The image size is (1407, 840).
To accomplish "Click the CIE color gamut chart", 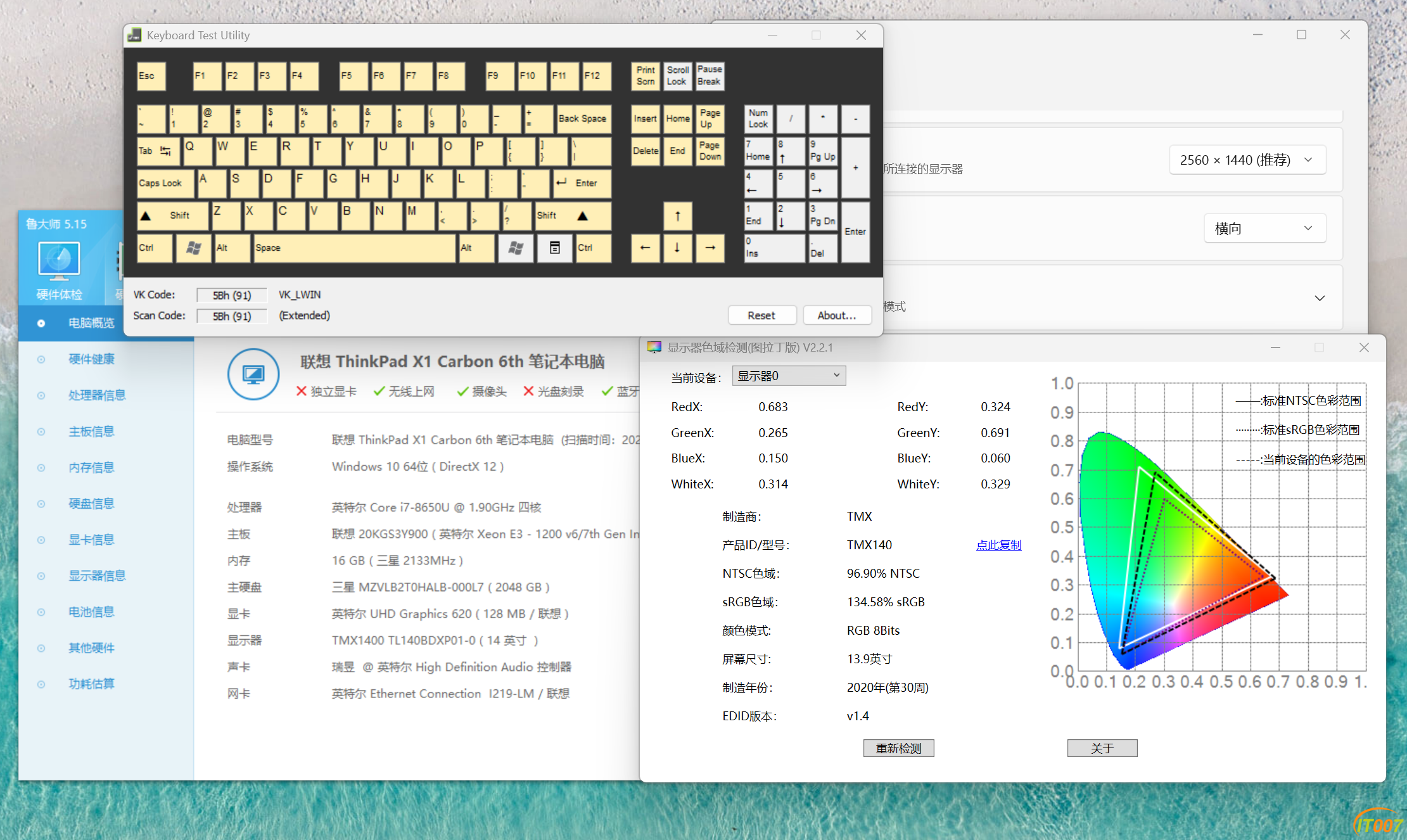I will coord(1222,527).
